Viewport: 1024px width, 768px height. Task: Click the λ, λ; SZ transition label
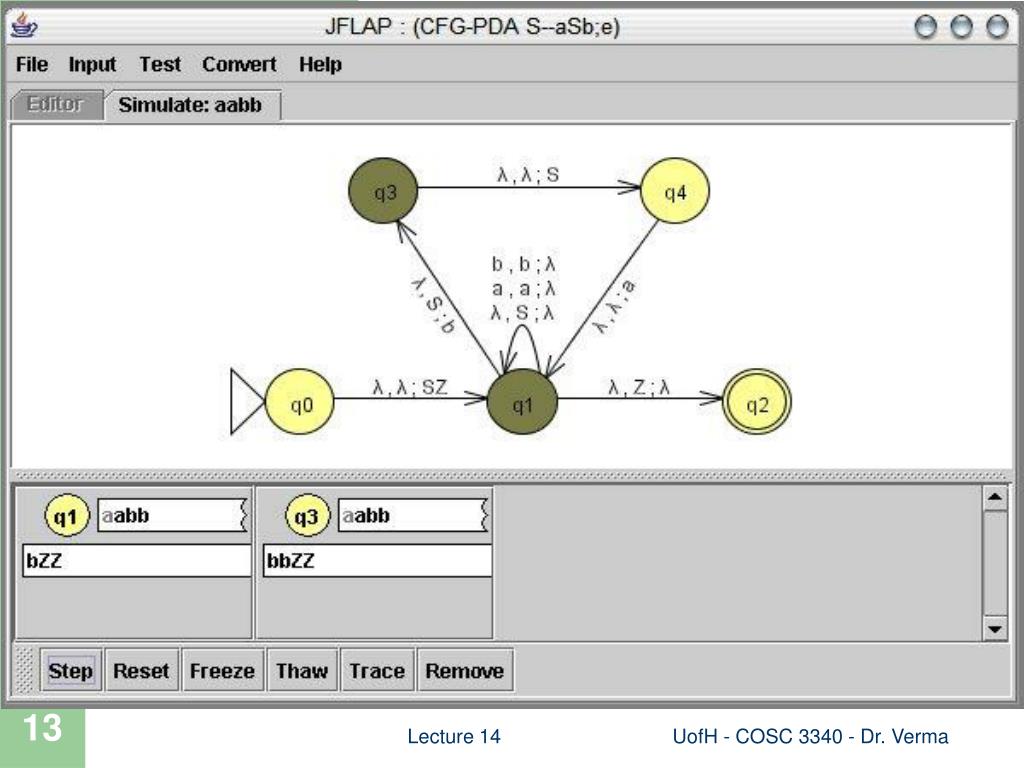click(x=410, y=387)
